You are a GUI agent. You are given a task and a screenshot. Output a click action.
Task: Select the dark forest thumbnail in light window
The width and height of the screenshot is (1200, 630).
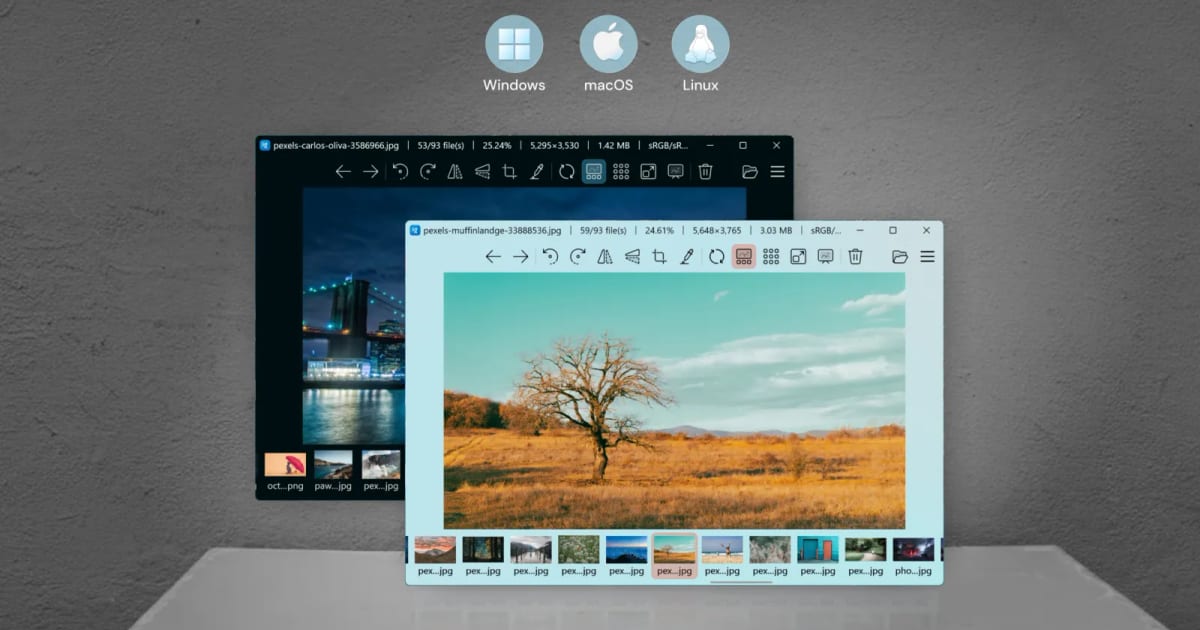click(x=483, y=557)
